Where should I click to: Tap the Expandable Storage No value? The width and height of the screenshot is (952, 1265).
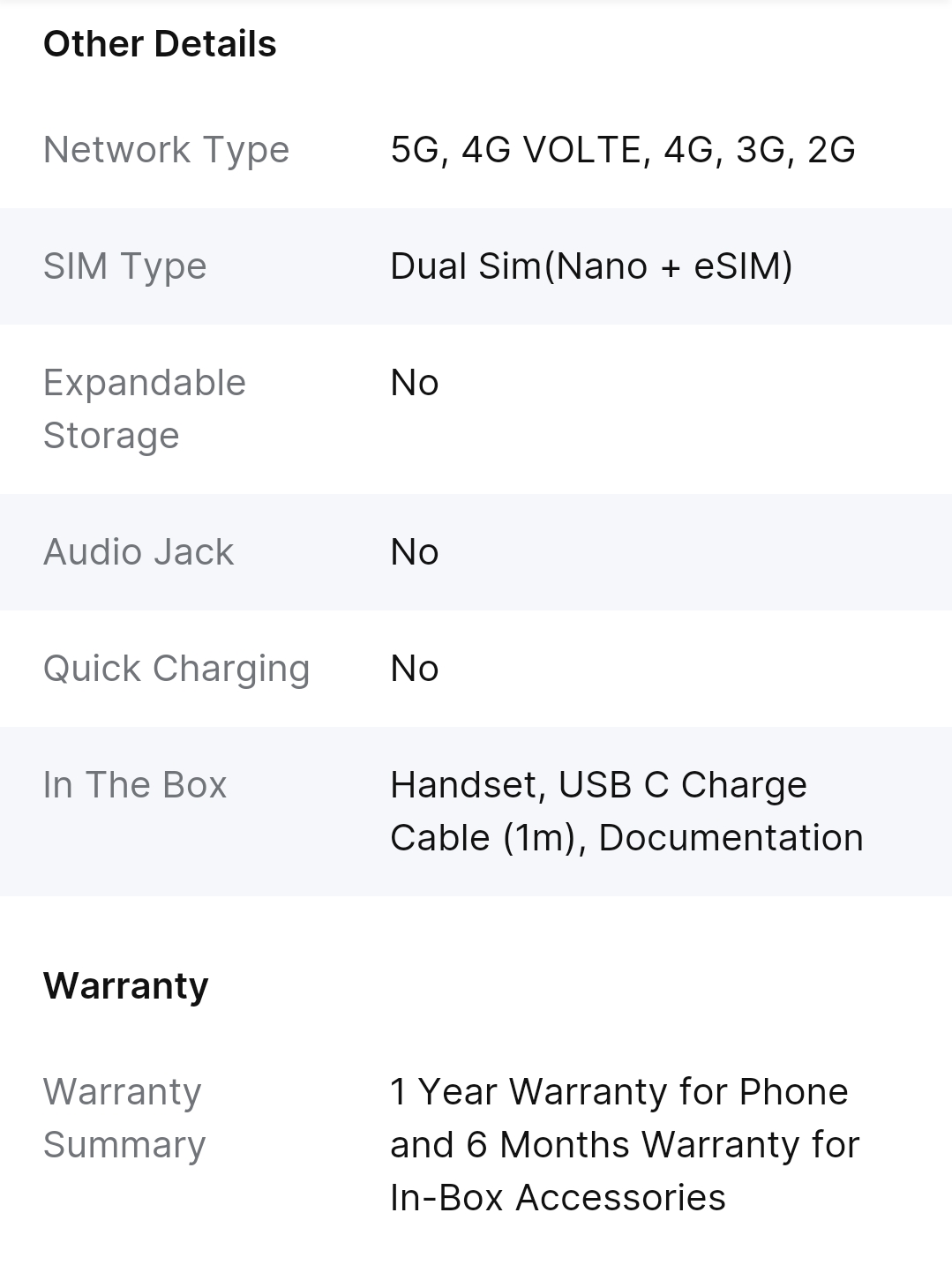coord(415,383)
